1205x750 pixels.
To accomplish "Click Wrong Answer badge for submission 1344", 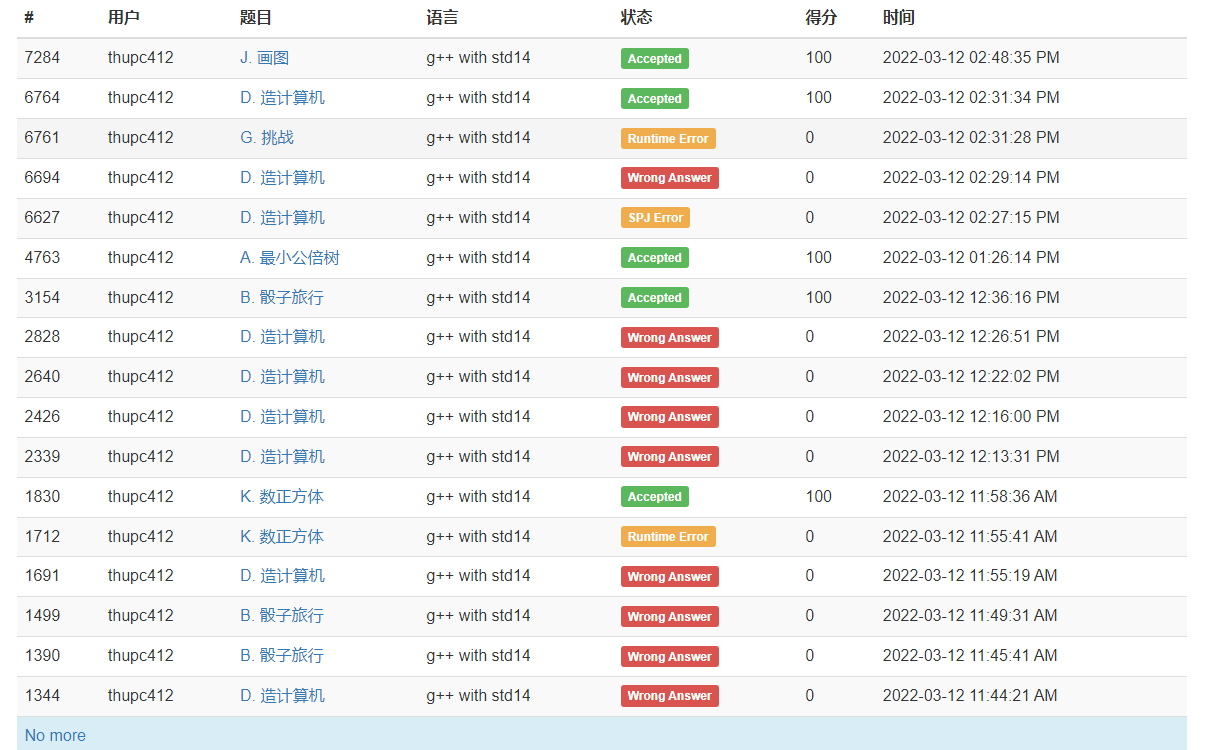I will click(669, 696).
